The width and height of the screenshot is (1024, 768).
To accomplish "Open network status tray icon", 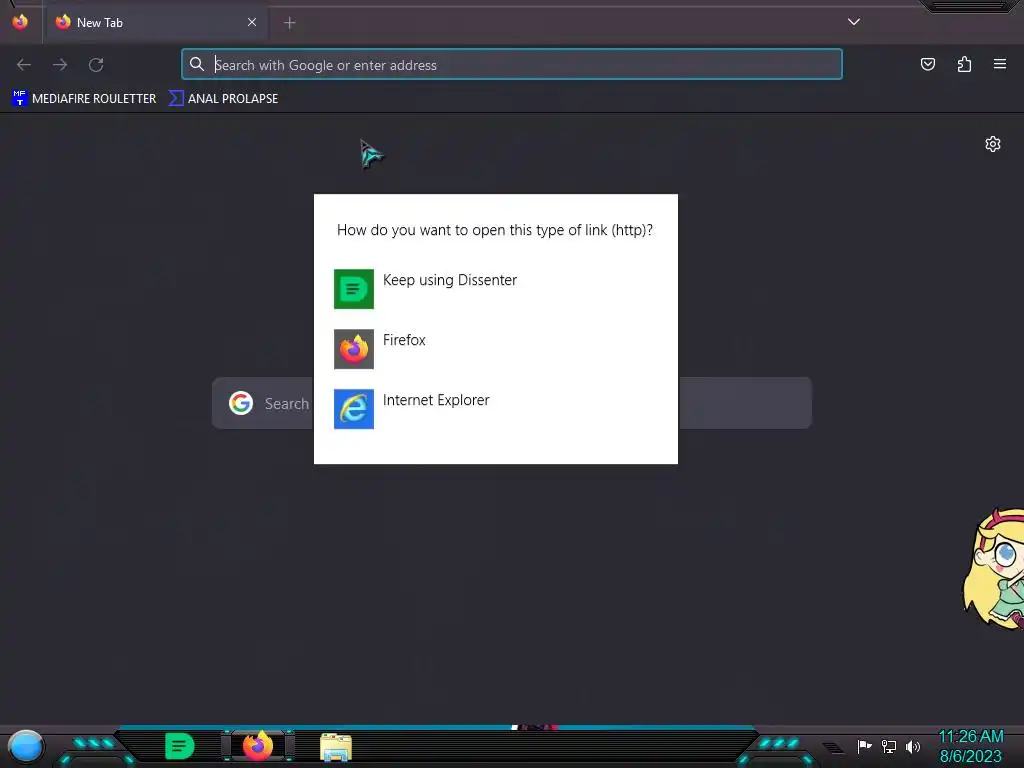I will click(889, 746).
